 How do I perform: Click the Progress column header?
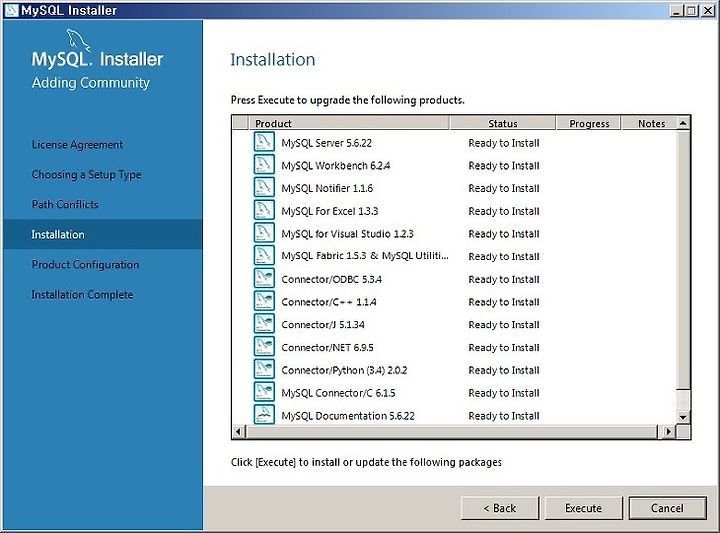(x=589, y=123)
